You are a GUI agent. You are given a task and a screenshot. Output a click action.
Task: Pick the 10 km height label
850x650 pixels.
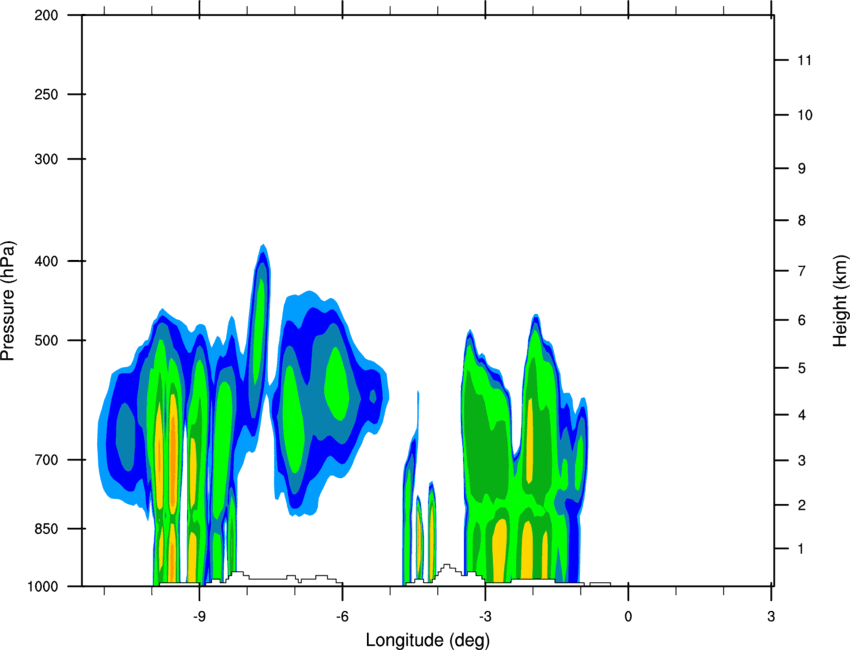pos(805,115)
